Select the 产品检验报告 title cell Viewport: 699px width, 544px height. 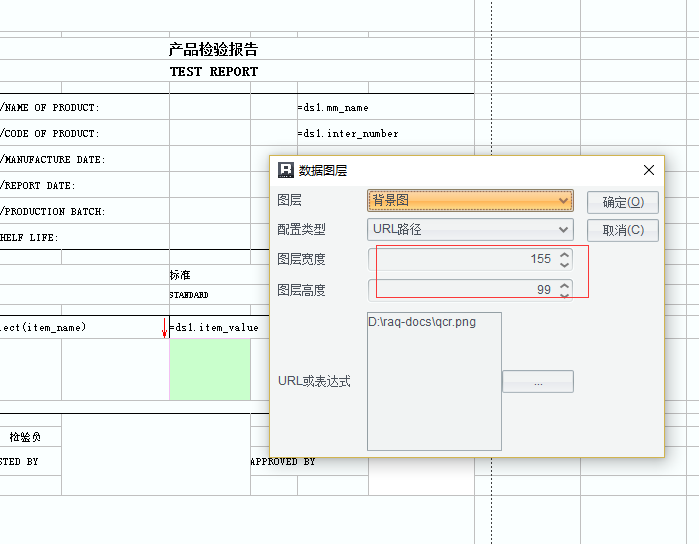(x=214, y=49)
